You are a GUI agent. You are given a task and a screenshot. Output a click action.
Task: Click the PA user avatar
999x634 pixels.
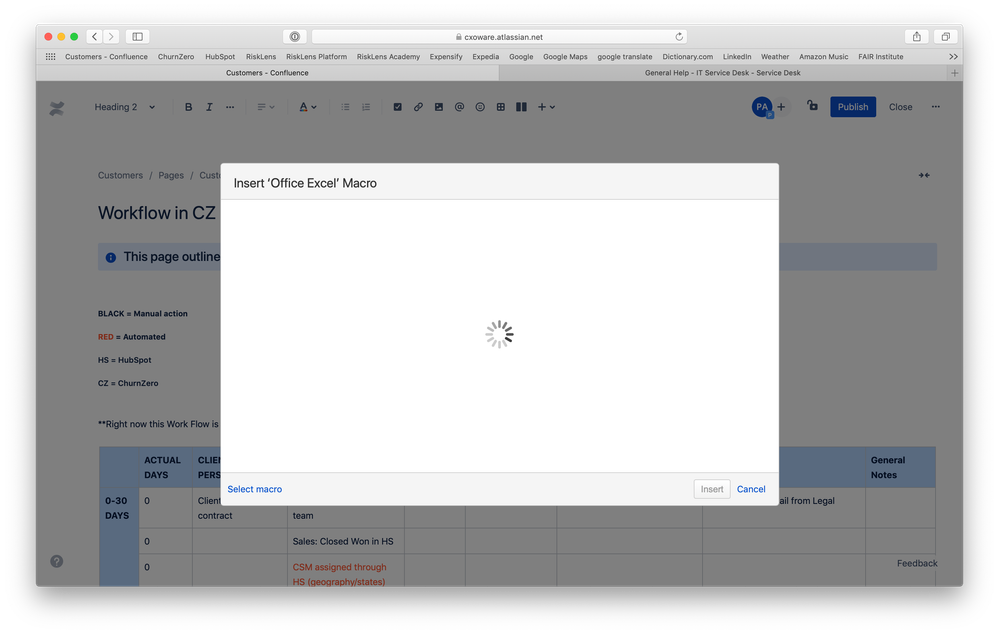762,107
